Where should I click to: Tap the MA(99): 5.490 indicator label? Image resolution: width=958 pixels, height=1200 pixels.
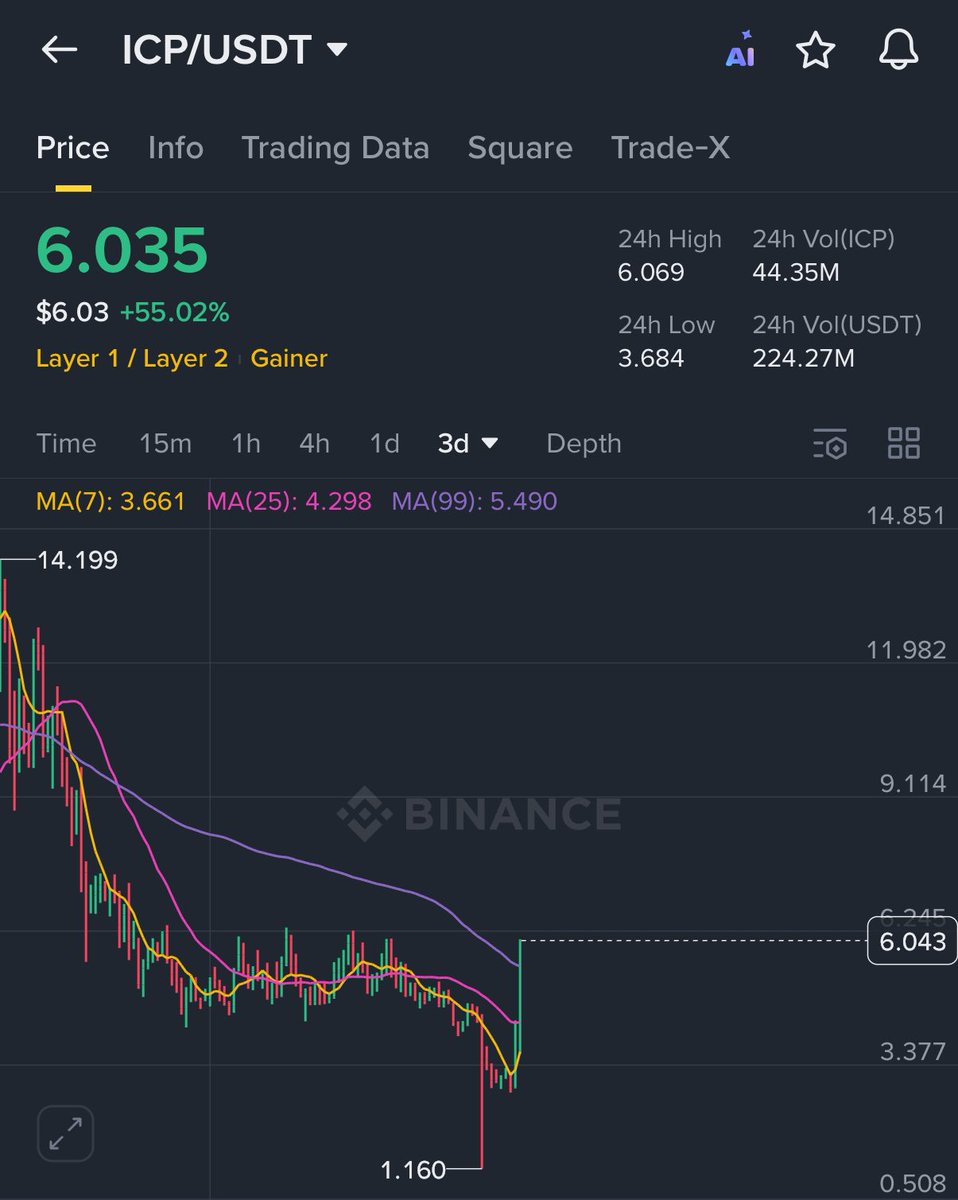click(x=474, y=501)
